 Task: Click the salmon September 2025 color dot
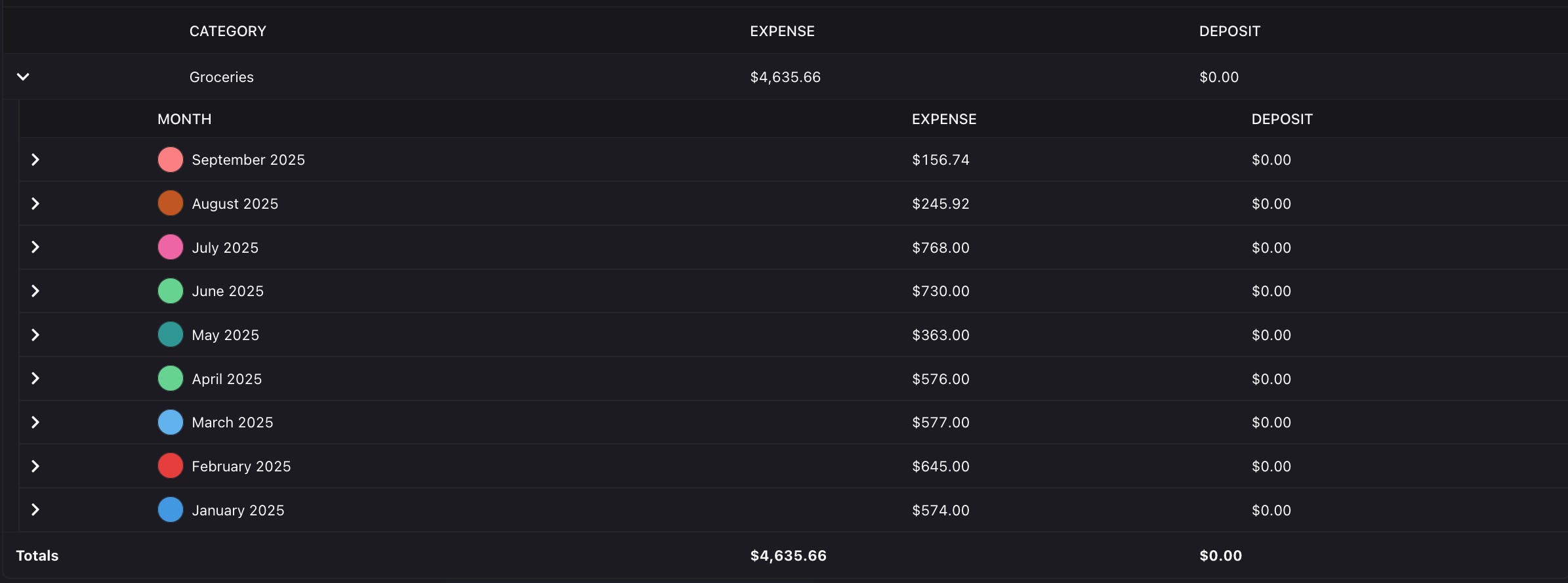(171, 160)
